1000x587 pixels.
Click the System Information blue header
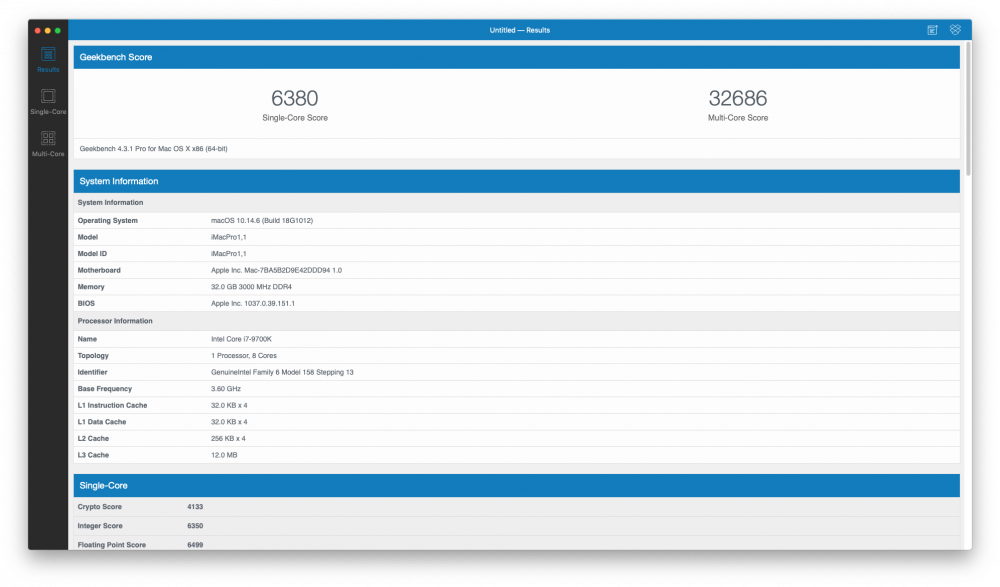click(x=517, y=181)
